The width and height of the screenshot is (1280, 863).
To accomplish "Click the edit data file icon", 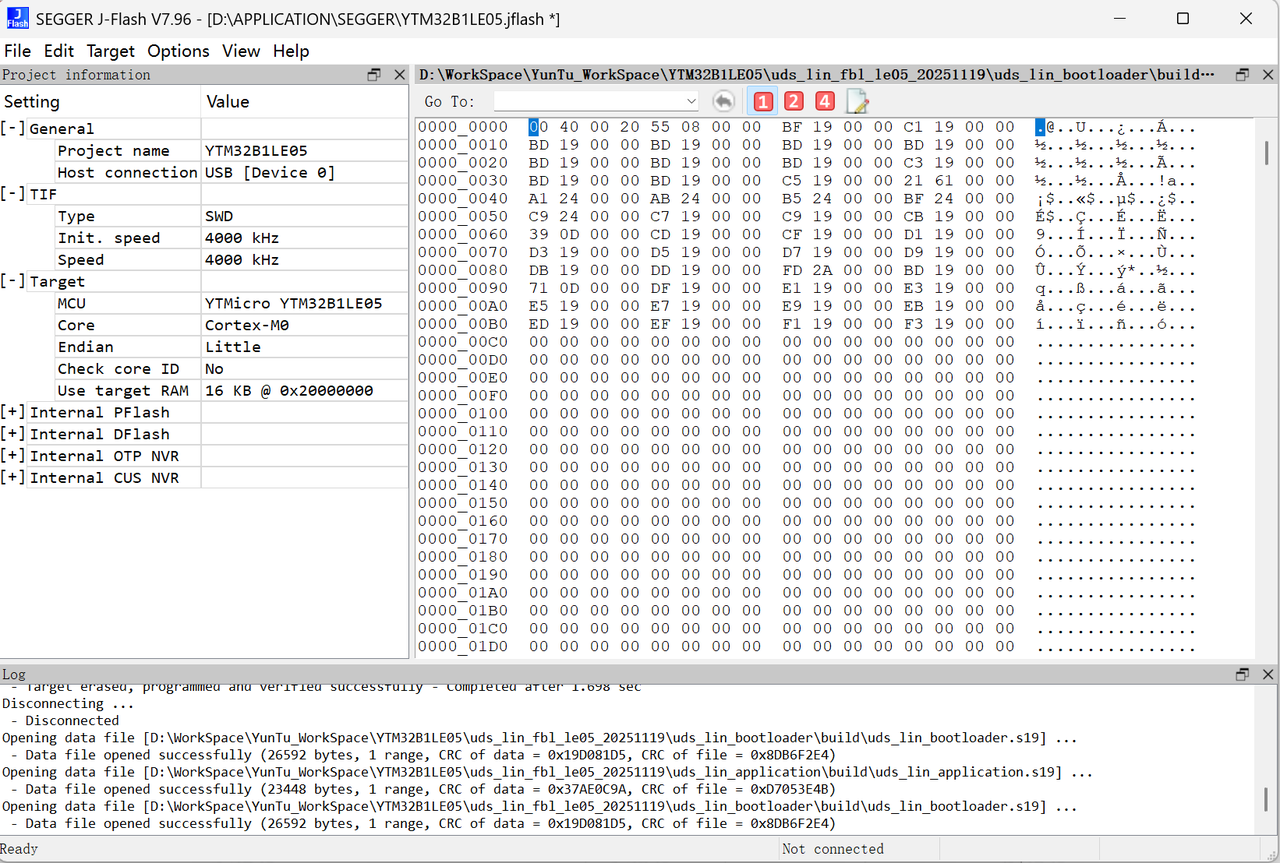I will tap(857, 101).
